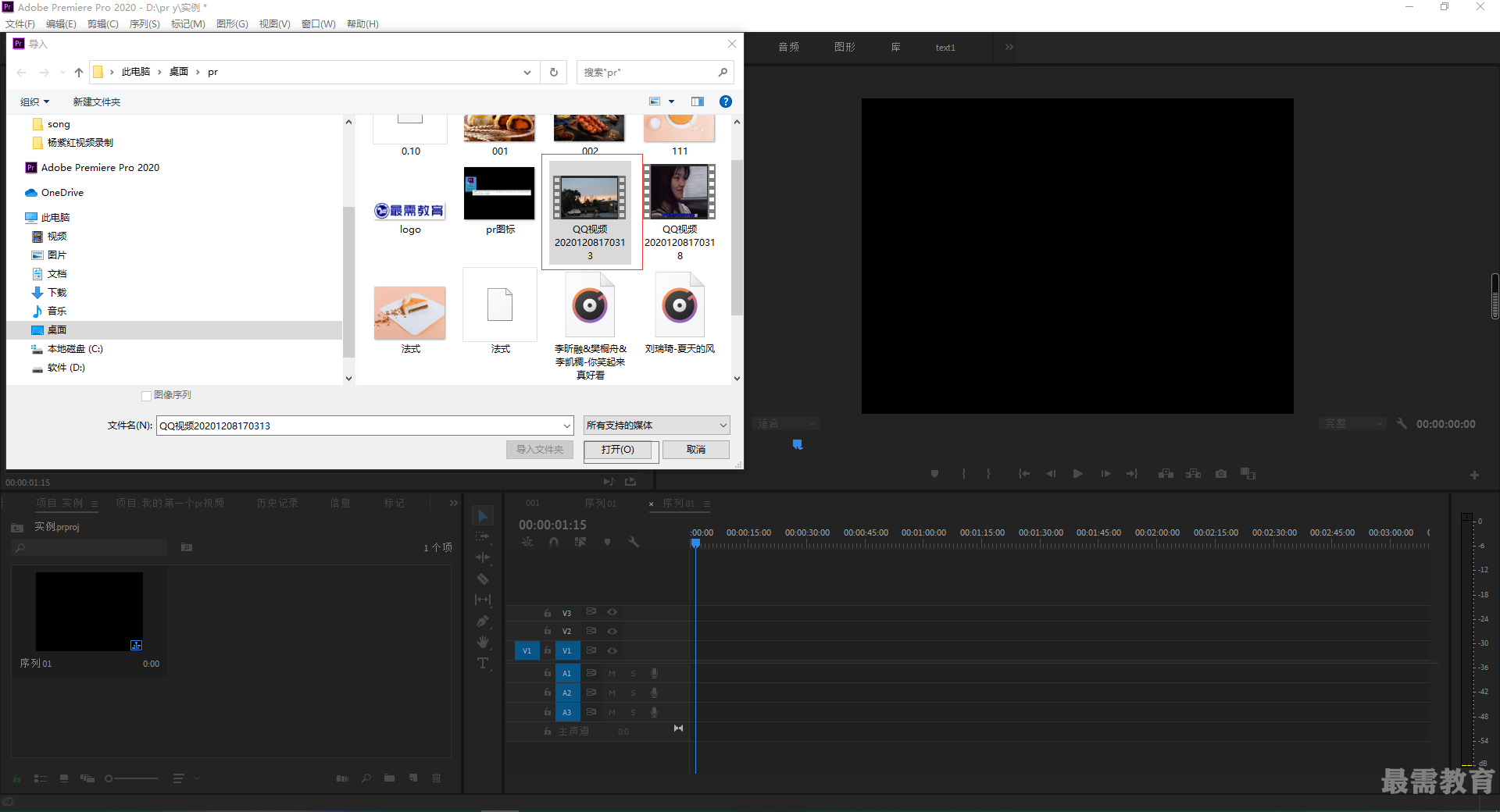Open file name history dropdown arrow
The image size is (1500, 812).
[567, 426]
